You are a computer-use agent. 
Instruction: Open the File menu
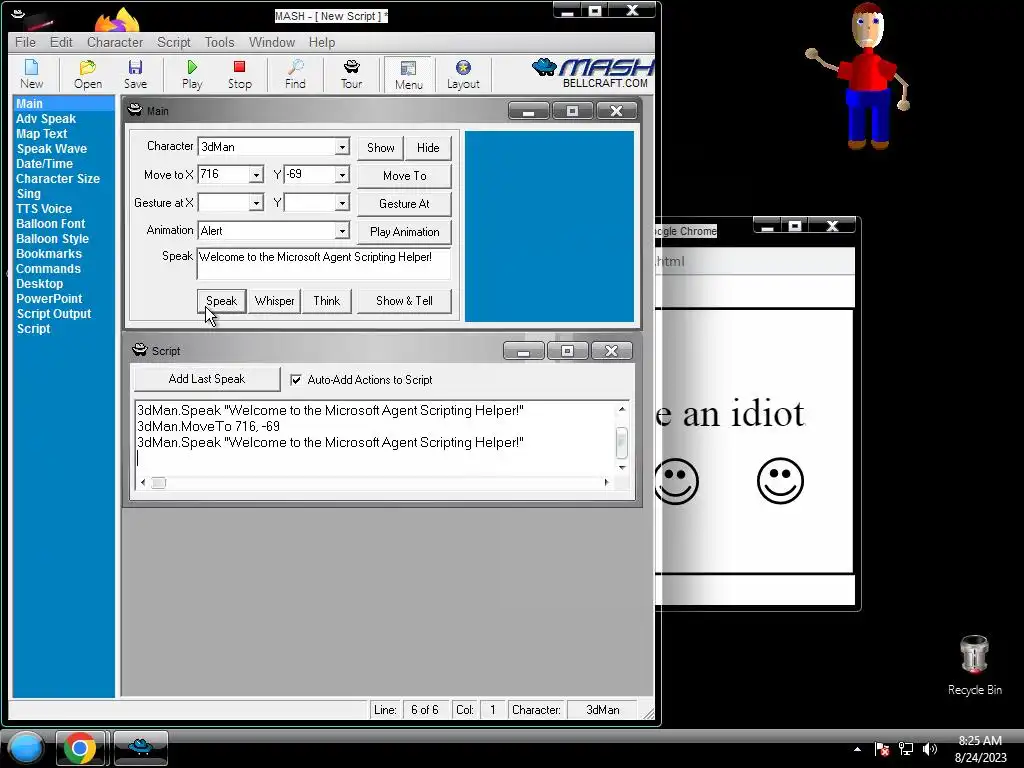tap(25, 42)
